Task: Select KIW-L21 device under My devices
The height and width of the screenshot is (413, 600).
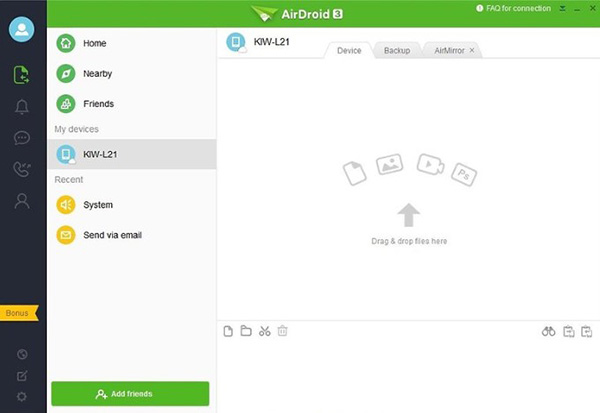Action: click(x=132, y=154)
